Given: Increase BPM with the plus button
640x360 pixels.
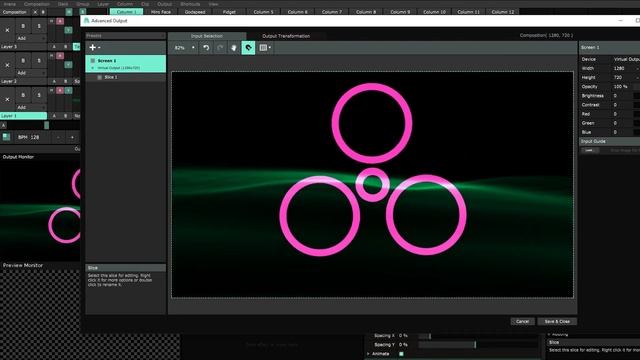Looking at the screenshot, I should (72, 137).
